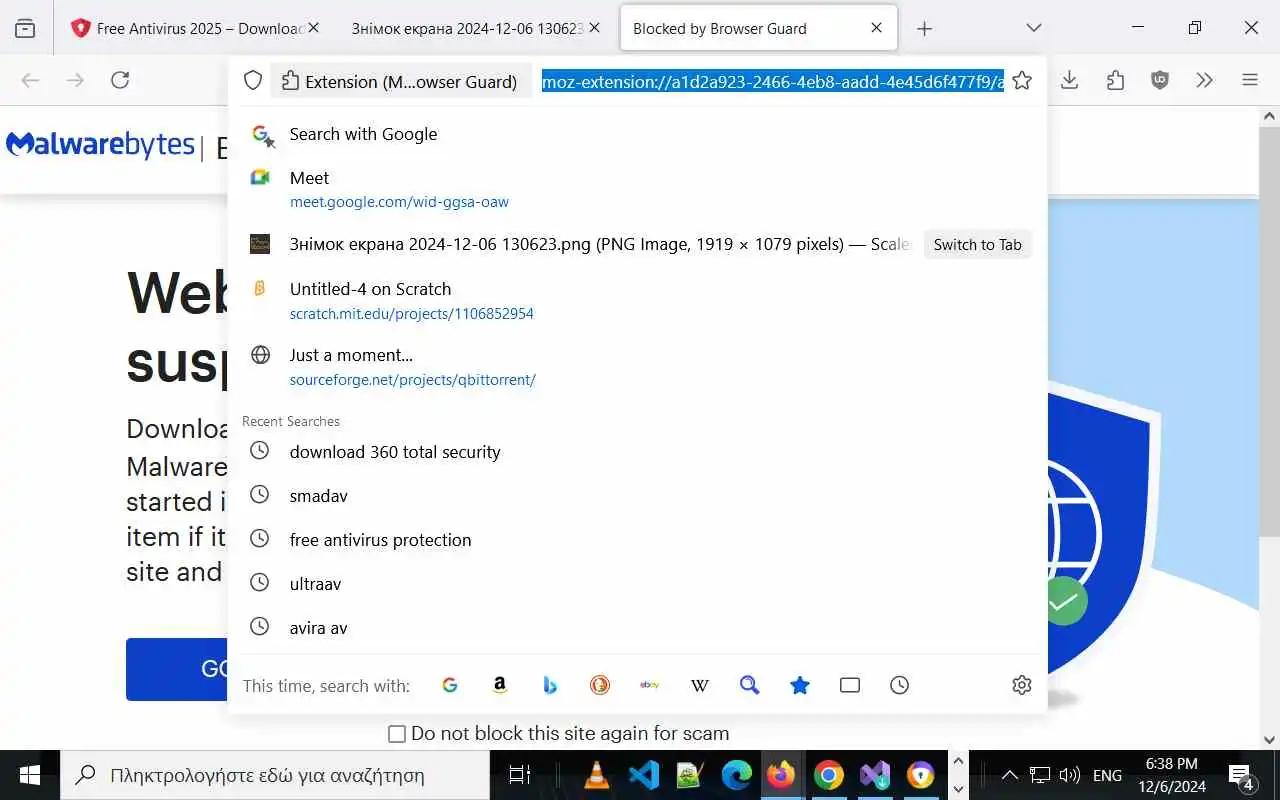Open sourceforge qbittorrent Just a moment suggestion

tap(637, 366)
